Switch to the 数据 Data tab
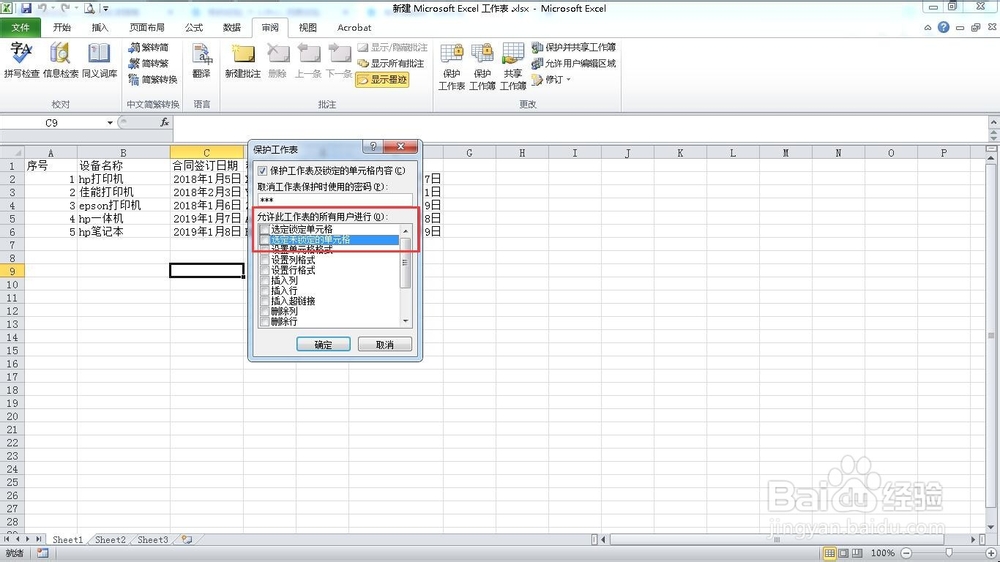 [232, 27]
